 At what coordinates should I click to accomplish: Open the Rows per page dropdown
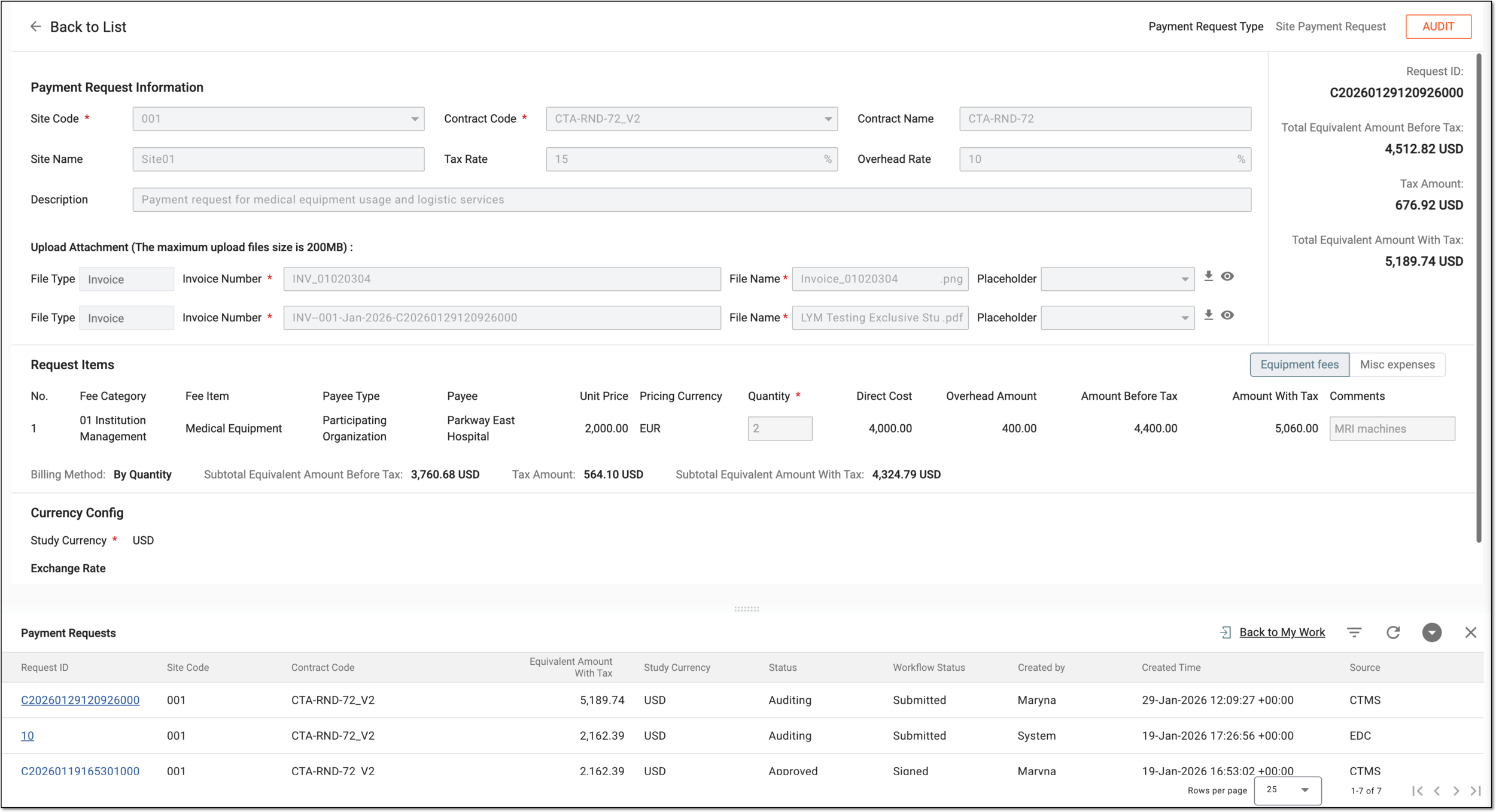coord(1287,790)
